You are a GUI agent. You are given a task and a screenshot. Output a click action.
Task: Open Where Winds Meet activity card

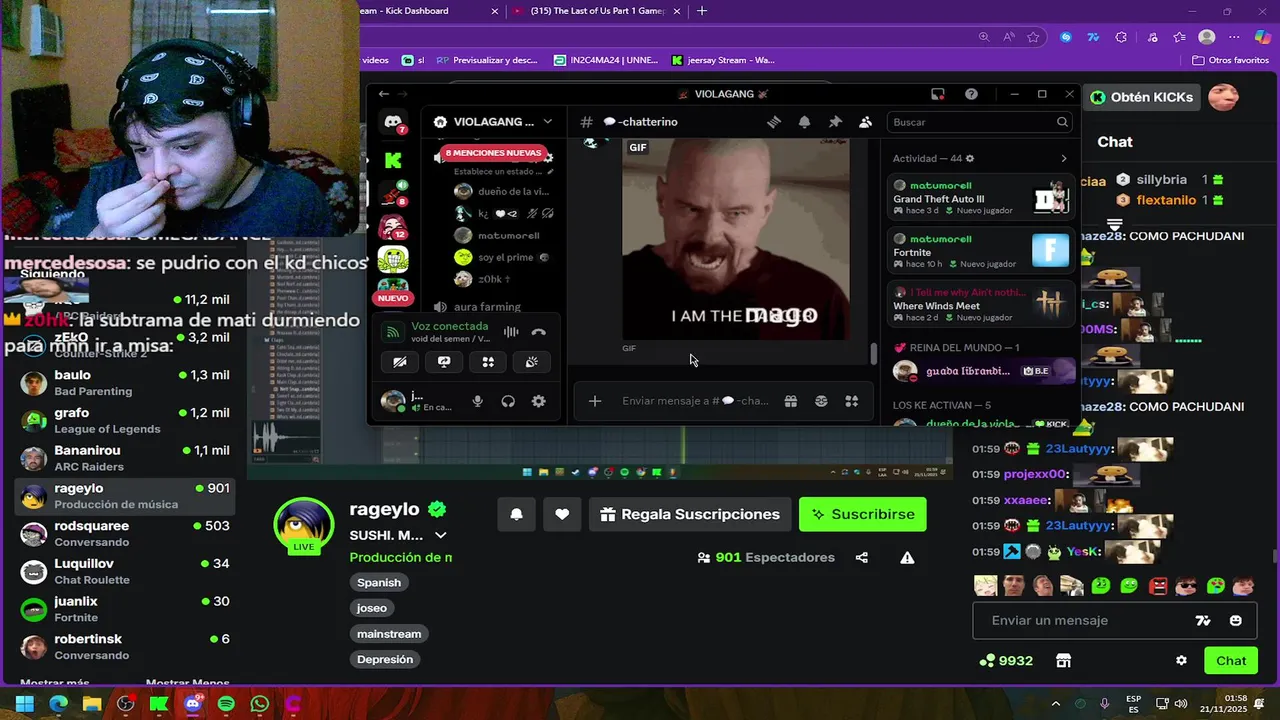pyautogui.click(x=981, y=304)
